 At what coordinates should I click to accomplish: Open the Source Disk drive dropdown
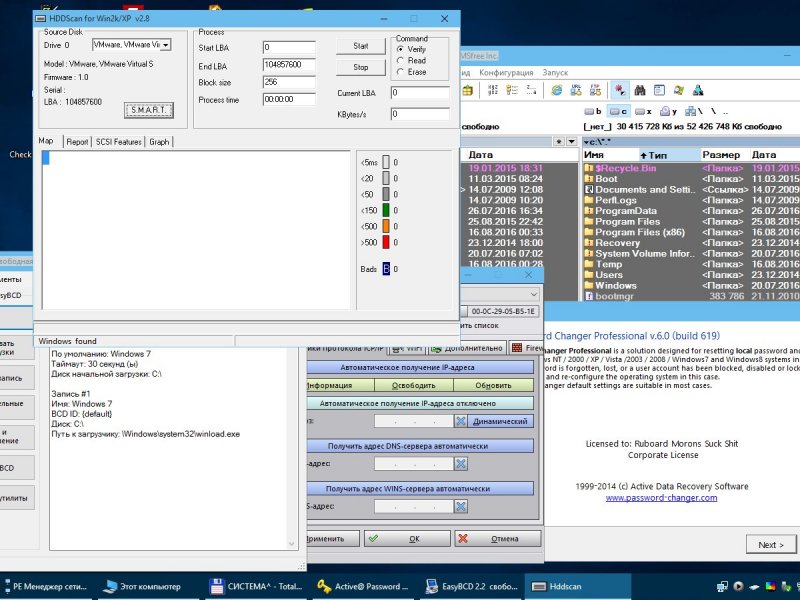(165, 45)
